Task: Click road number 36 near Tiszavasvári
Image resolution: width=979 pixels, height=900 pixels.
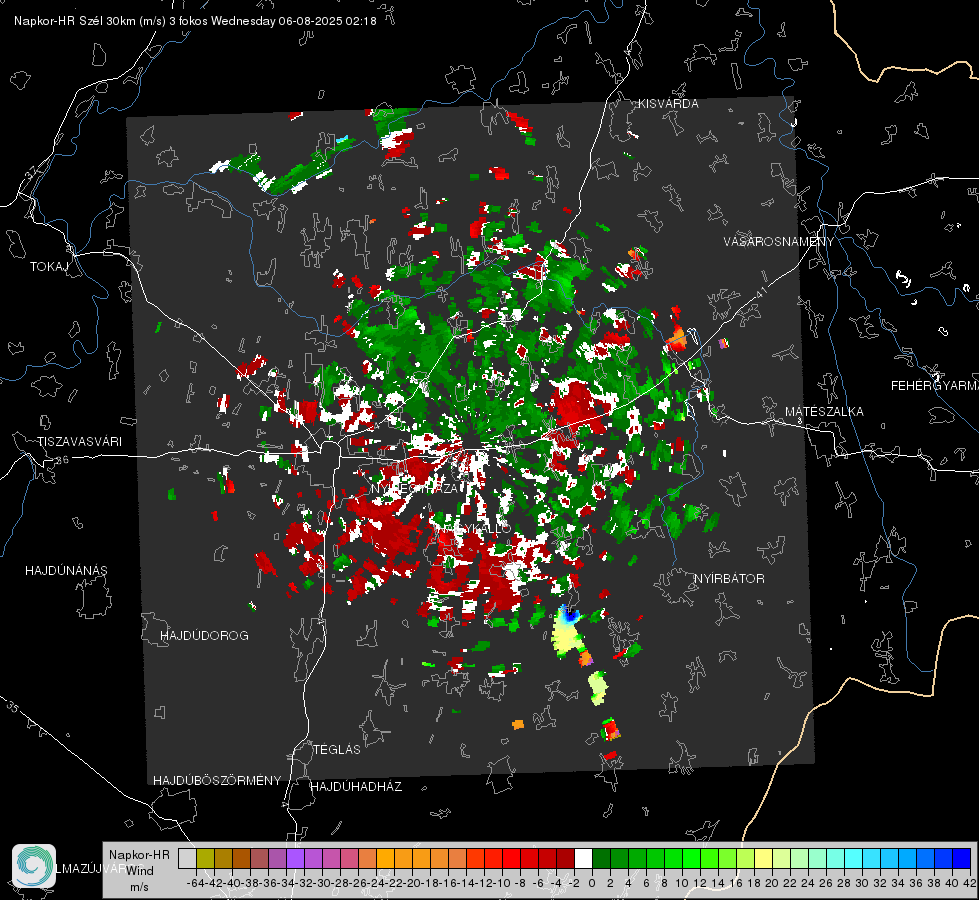Action: [x=62, y=460]
